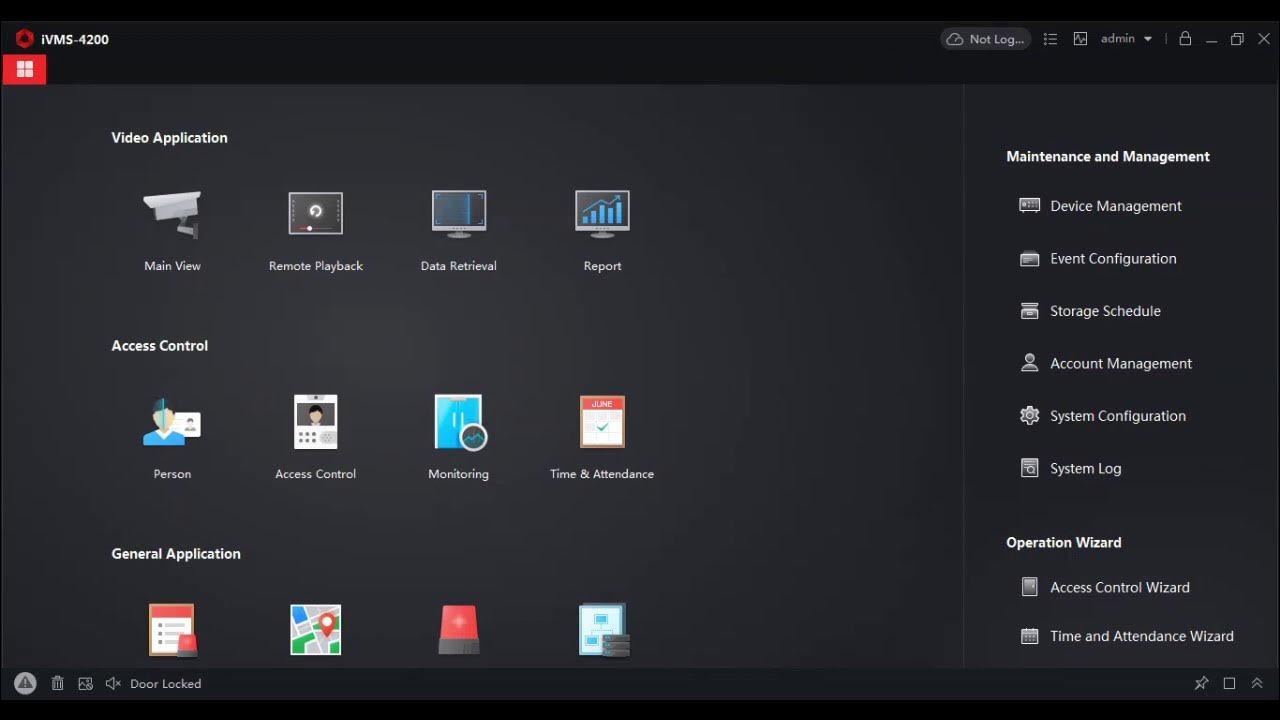The image size is (1280, 720).
Task: Open the map icon under General Application
Action: click(x=316, y=630)
